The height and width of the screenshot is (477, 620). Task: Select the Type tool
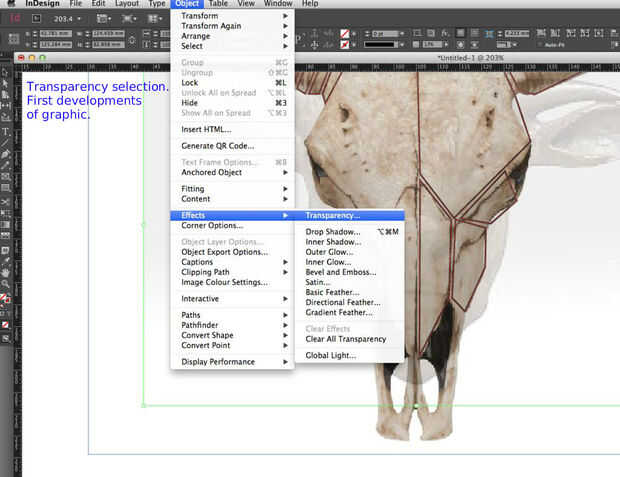[5, 132]
